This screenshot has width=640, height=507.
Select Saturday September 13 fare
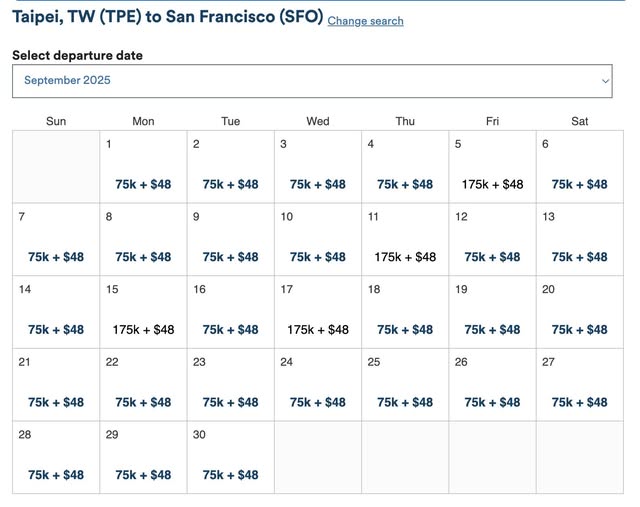(579, 257)
